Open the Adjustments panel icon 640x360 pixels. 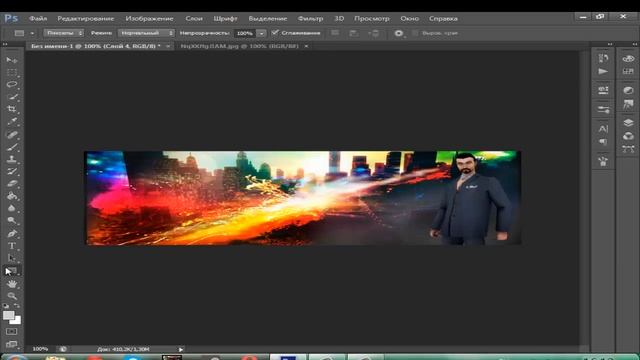(x=628, y=90)
